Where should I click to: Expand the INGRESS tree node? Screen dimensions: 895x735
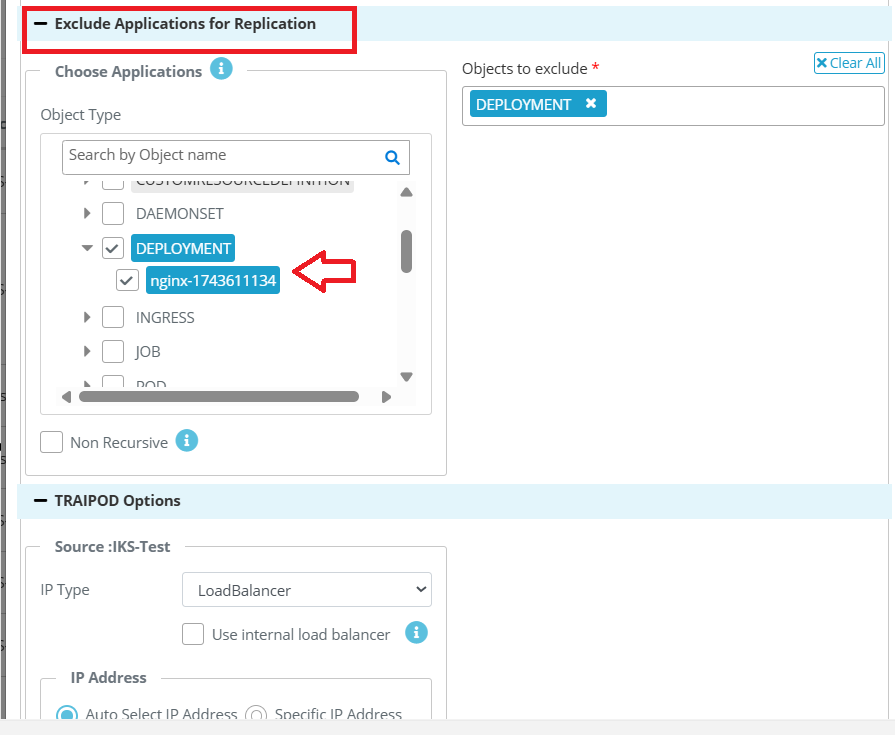[87, 317]
